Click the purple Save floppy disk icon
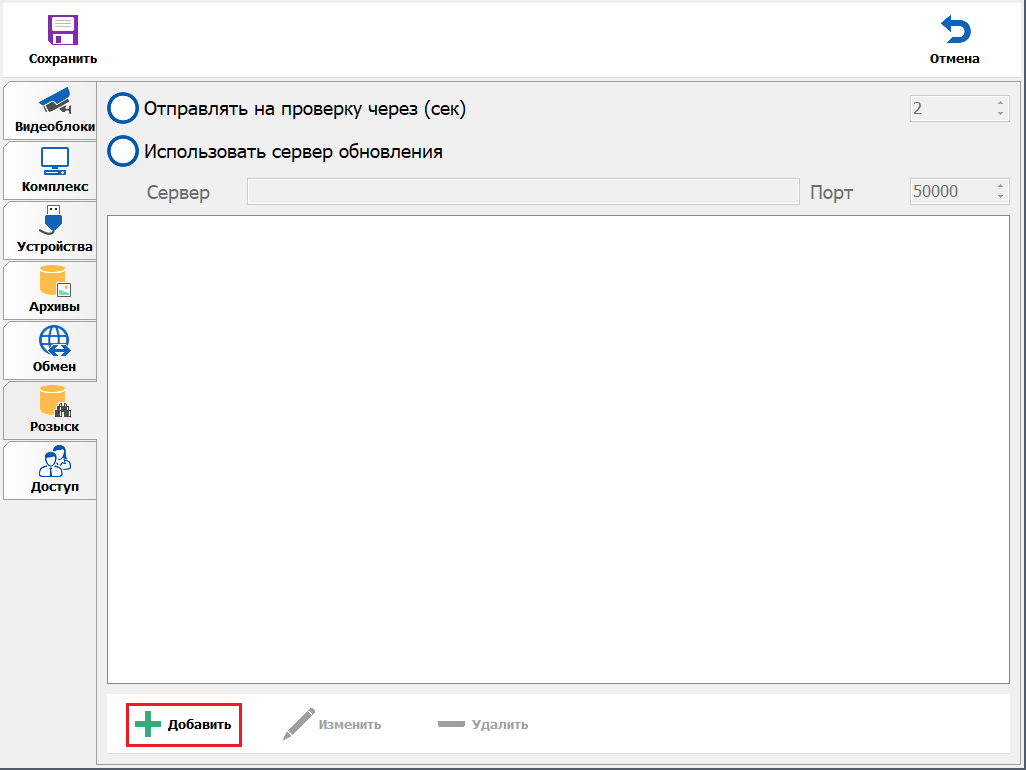The height and width of the screenshot is (770, 1026). click(x=62, y=30)
